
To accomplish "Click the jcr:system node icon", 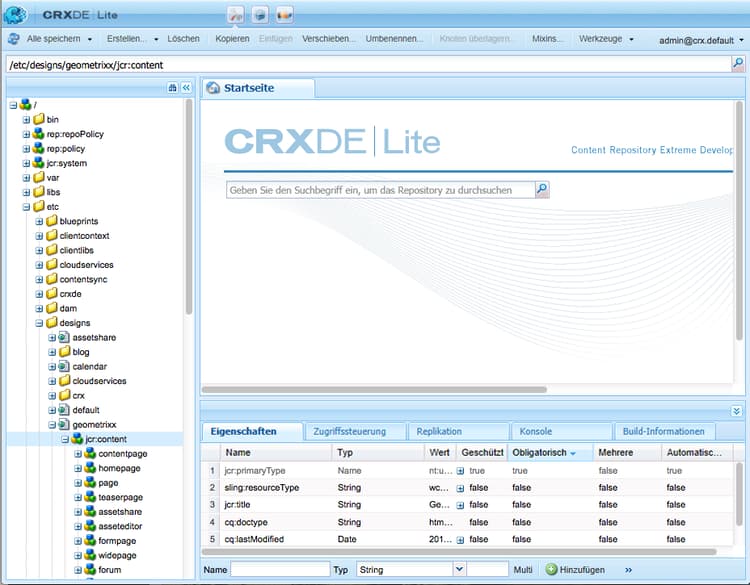I will pos(38,163).
